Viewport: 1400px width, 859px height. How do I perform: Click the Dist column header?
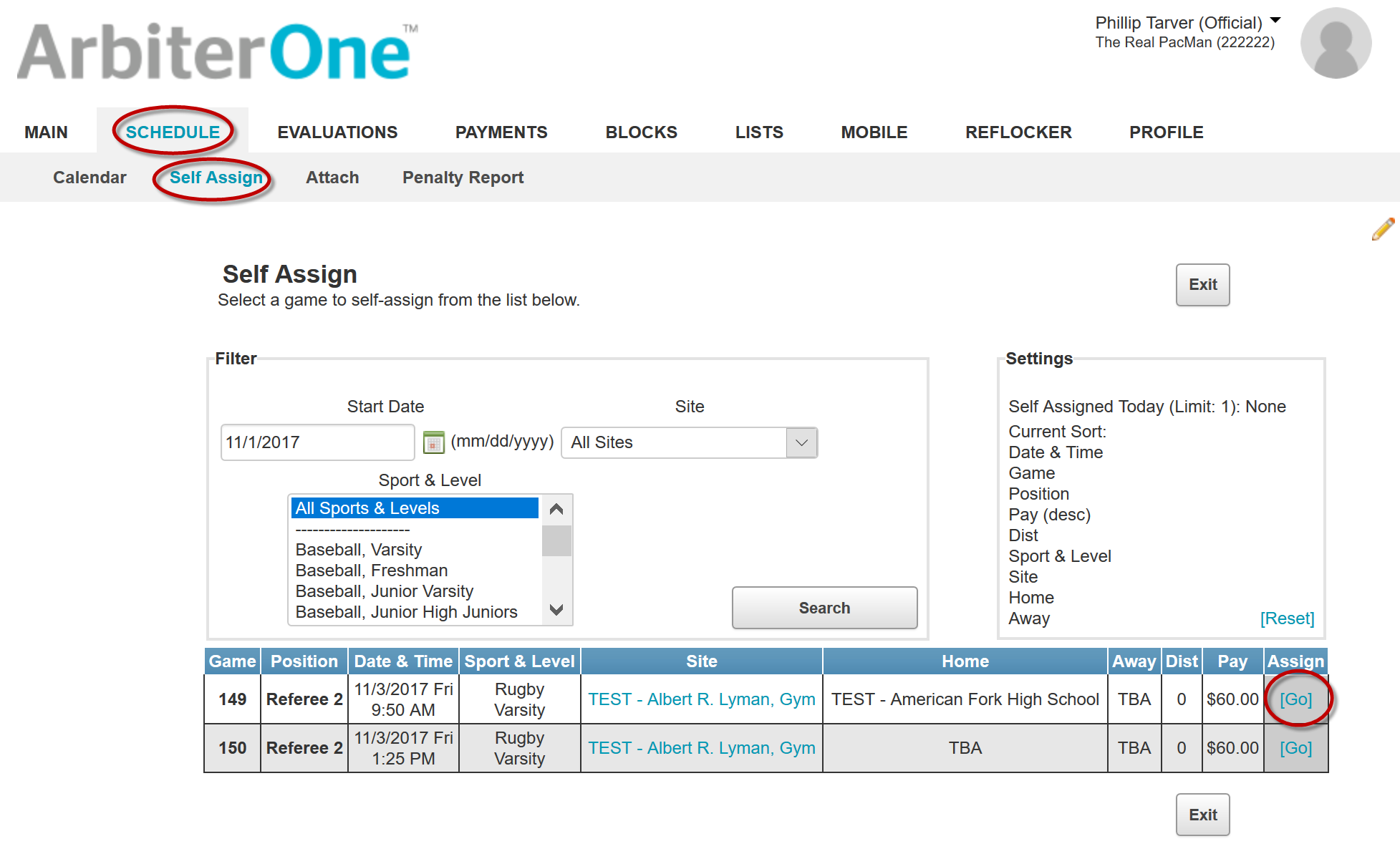point(1181,661)
